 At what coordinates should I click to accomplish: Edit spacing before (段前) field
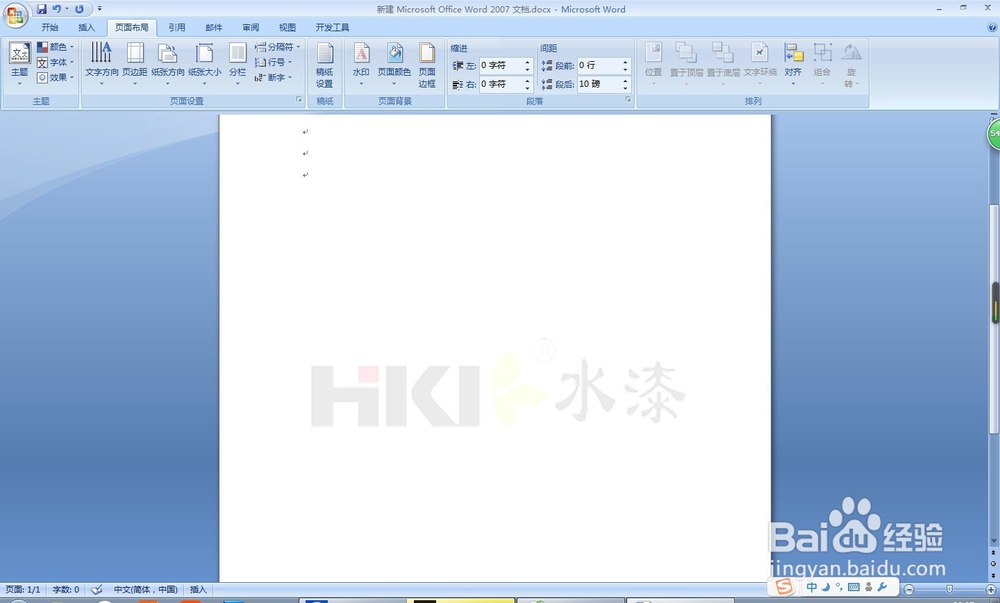pos(598,66)
